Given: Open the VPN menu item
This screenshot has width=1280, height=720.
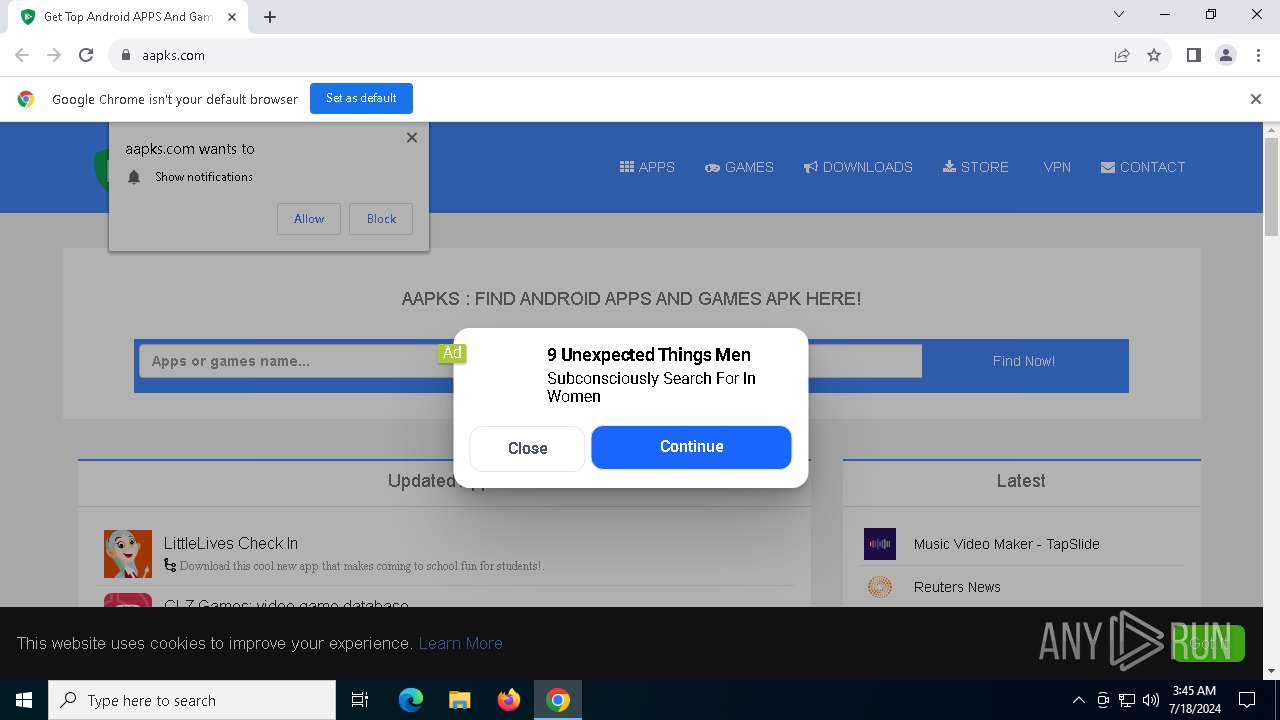Looking at the screenshot, I should tap(1057, 167).
